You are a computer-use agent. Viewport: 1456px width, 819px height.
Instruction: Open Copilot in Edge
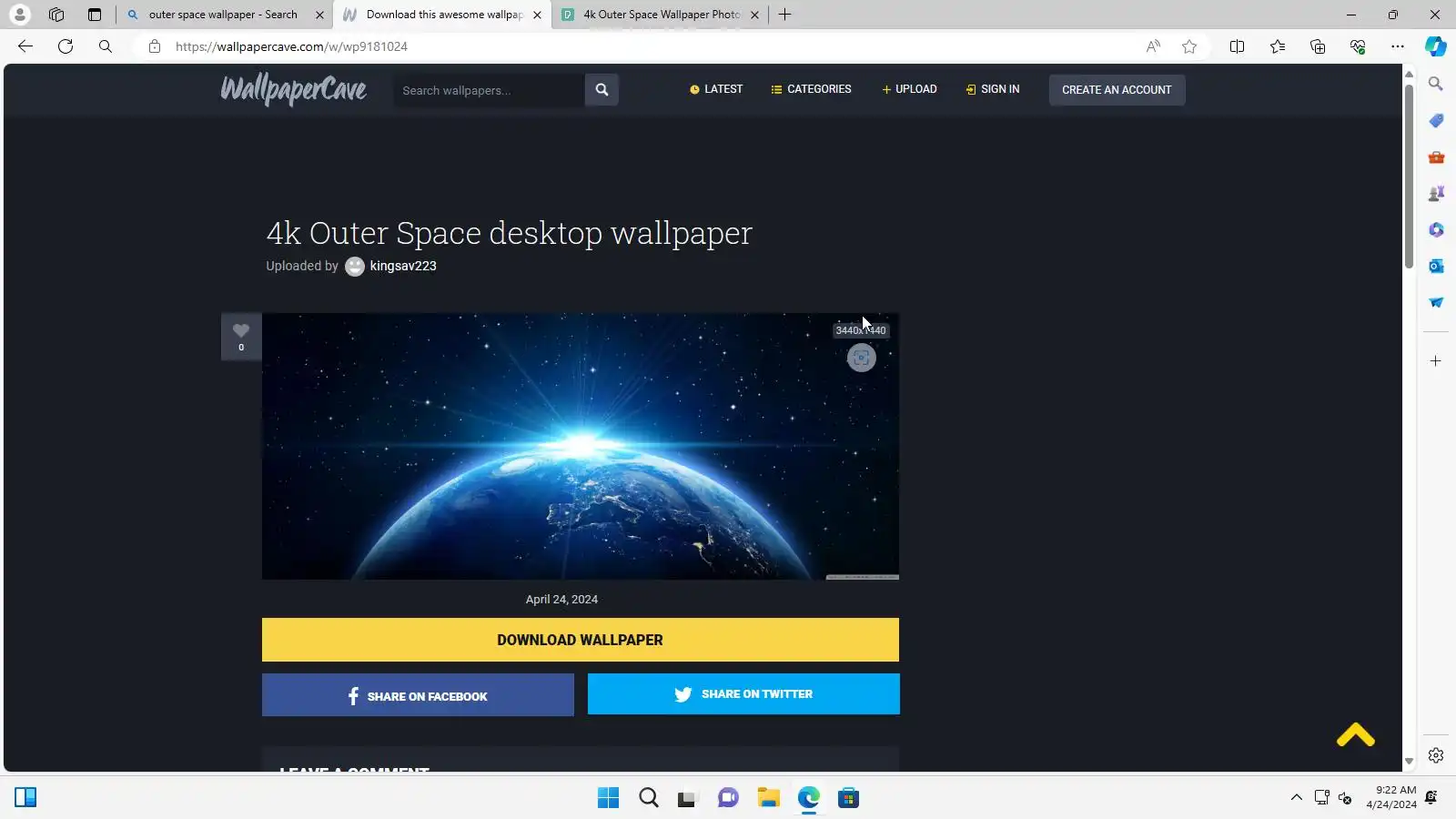click(x=1436, y=46)
